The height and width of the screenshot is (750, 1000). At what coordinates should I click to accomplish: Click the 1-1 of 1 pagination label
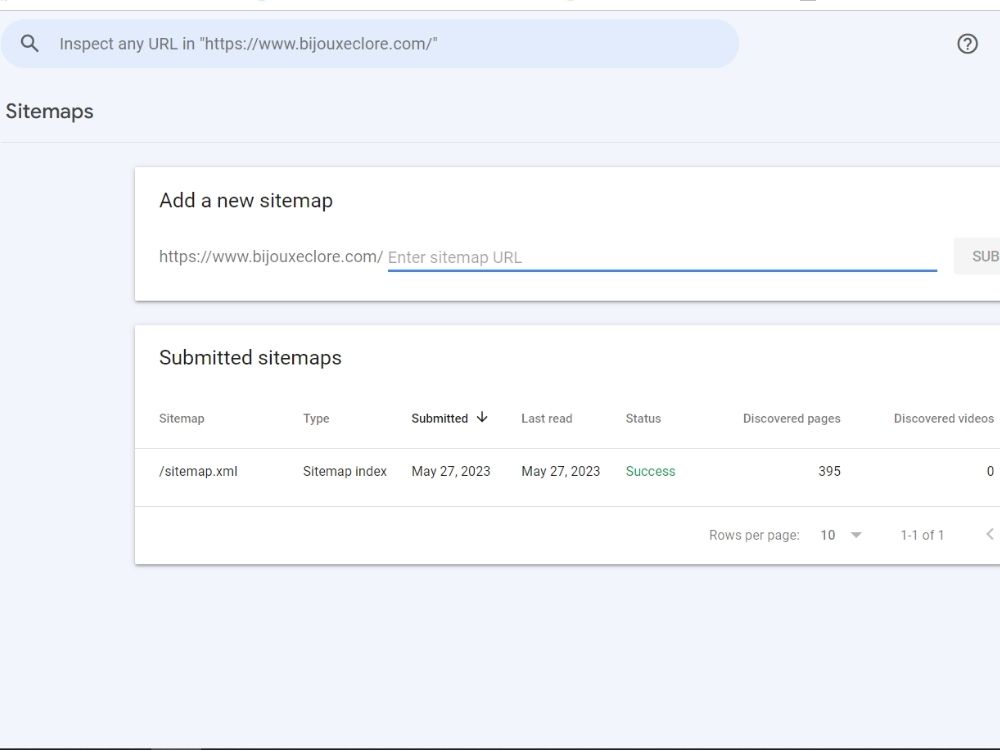[922, 535]
